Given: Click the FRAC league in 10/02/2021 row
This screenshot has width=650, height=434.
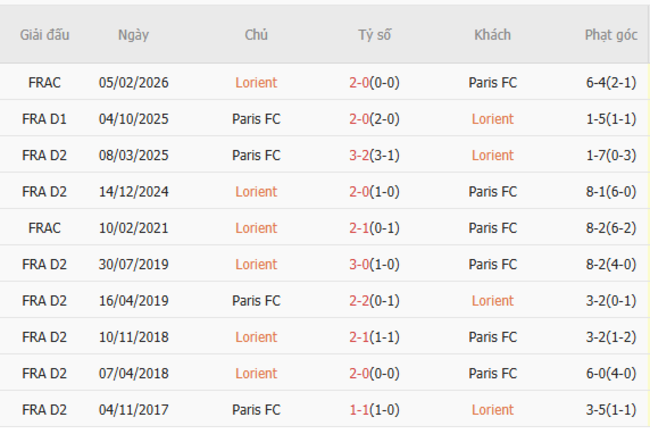Looking at the screenshot, I should (x=44, y=228).
